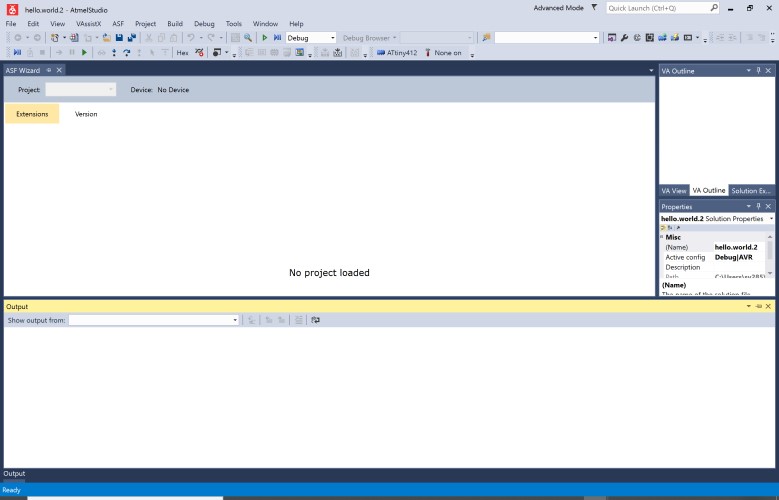The image size is (779, 500).
Task: Pin the VA Outline panel
Action: click(x=758, y=71)
